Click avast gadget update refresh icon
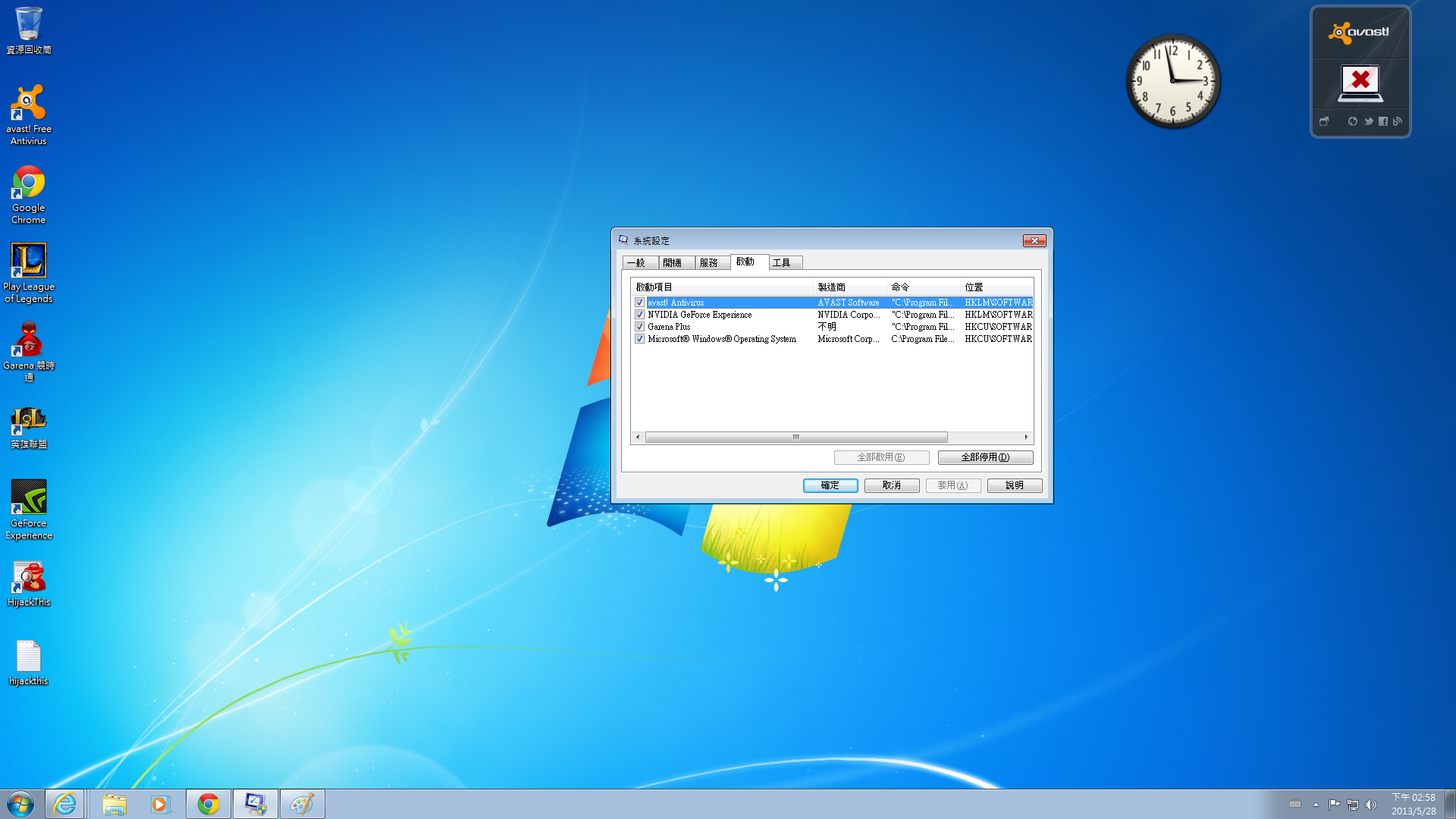The width and height of the screenshot is (1456, 819). [1353, 121]
